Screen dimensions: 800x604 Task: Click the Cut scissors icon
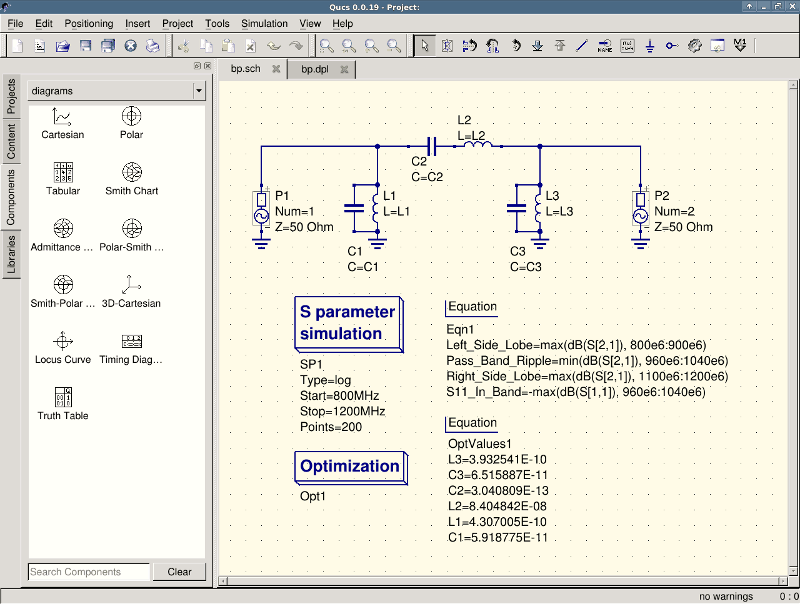pos(184,46)
